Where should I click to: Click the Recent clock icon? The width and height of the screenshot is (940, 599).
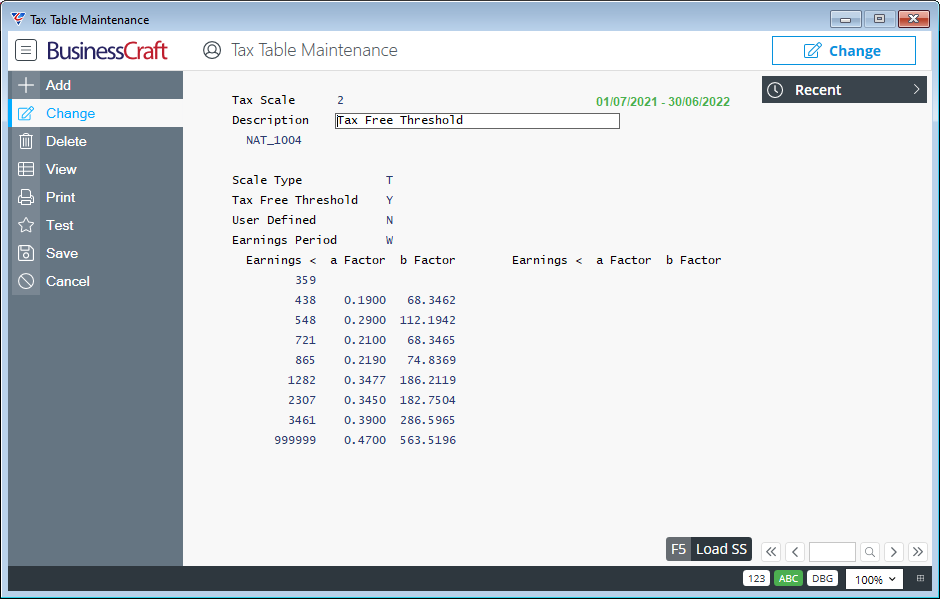(x=775, y=90)
